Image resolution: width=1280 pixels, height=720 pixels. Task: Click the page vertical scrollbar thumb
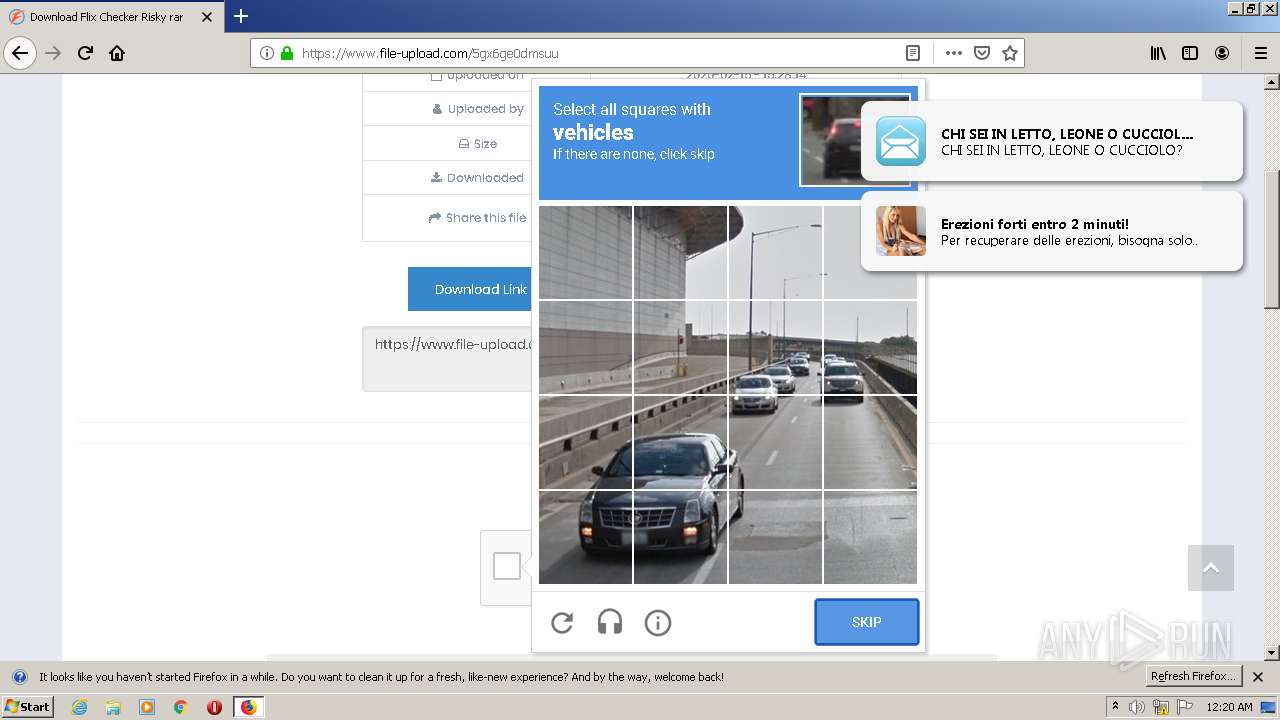coord(1272,240)
